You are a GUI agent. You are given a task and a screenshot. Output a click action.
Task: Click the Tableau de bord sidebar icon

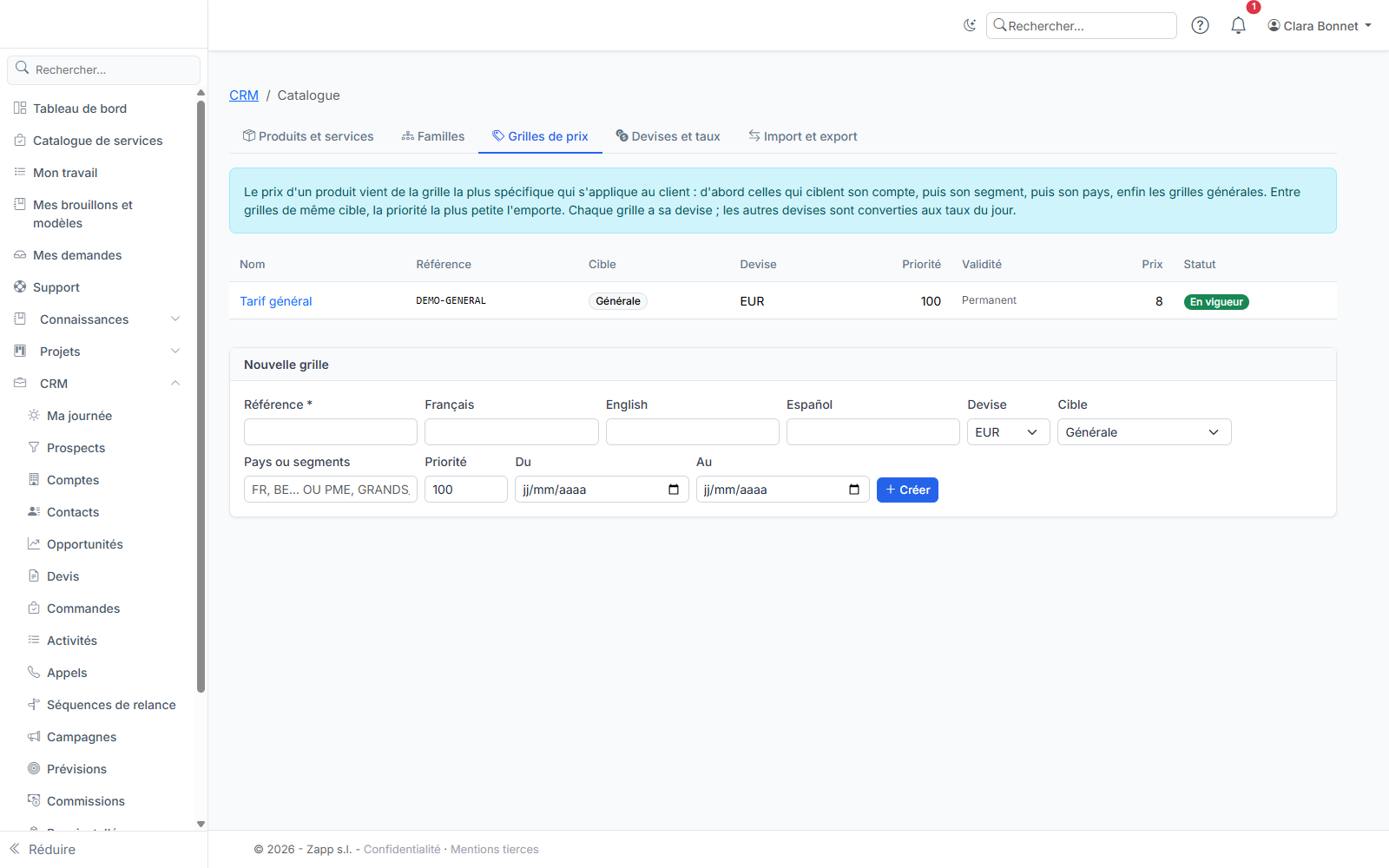(20, 108)
